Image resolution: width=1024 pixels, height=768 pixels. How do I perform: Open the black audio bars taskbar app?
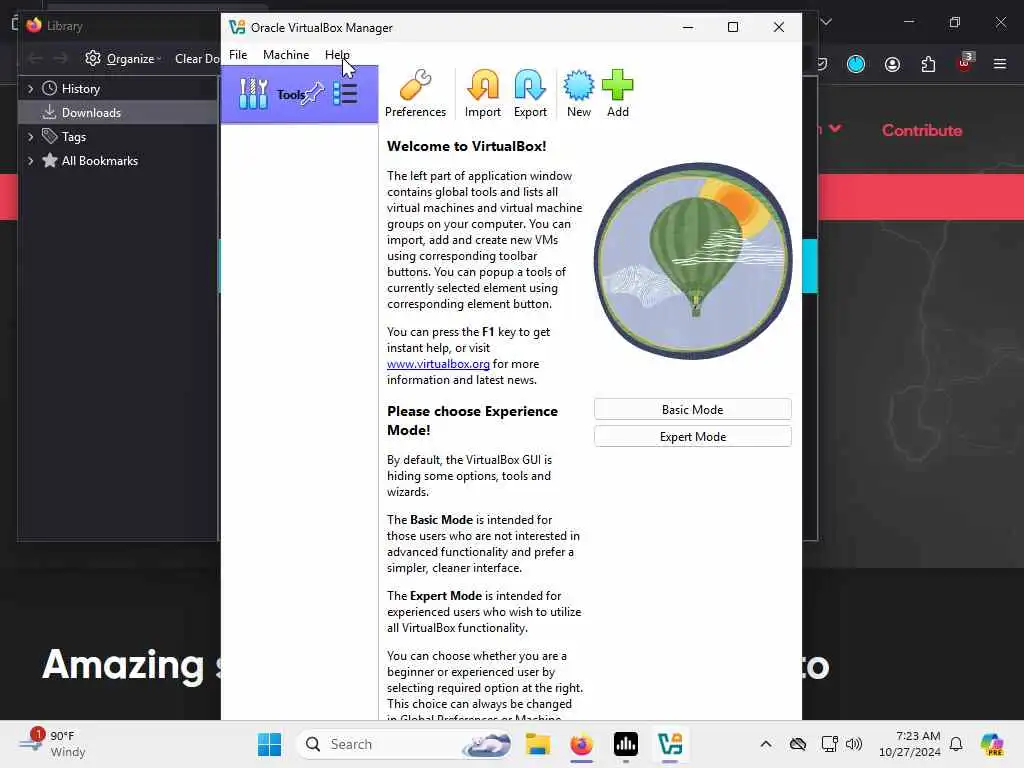coord(626,744)
